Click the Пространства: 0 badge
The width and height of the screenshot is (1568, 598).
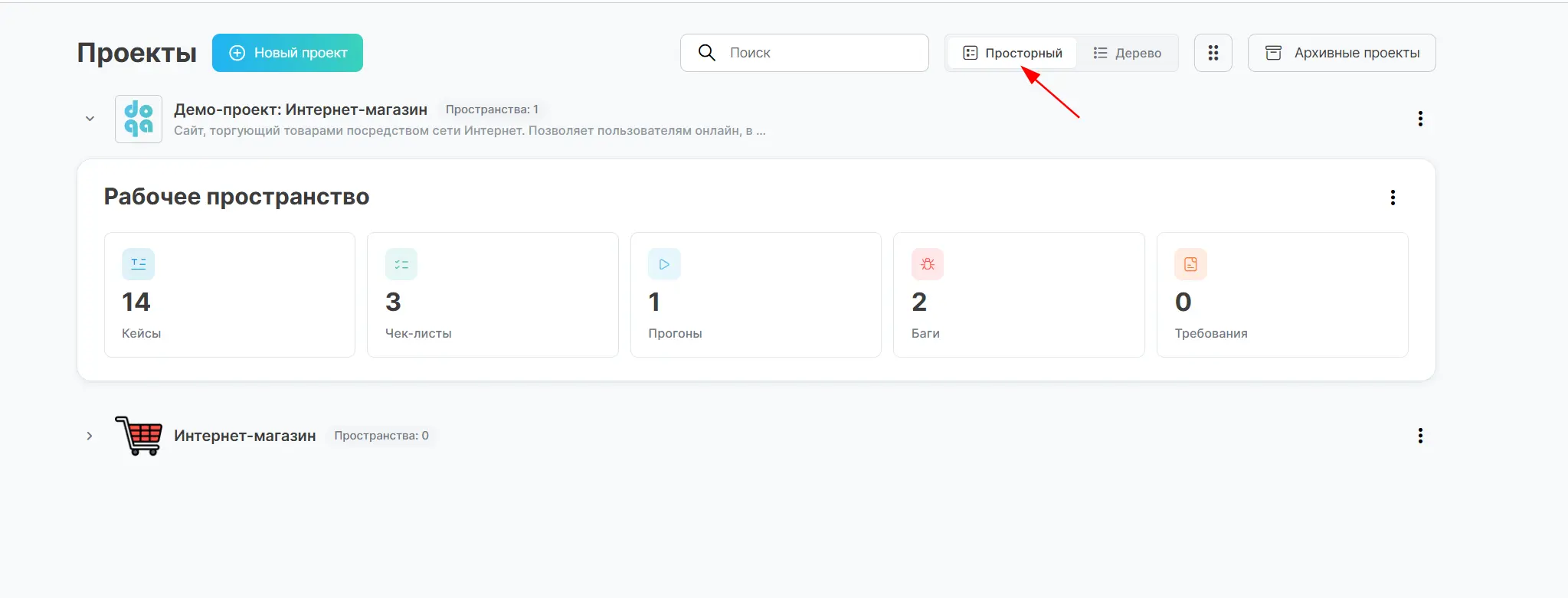tap(381, 436)
